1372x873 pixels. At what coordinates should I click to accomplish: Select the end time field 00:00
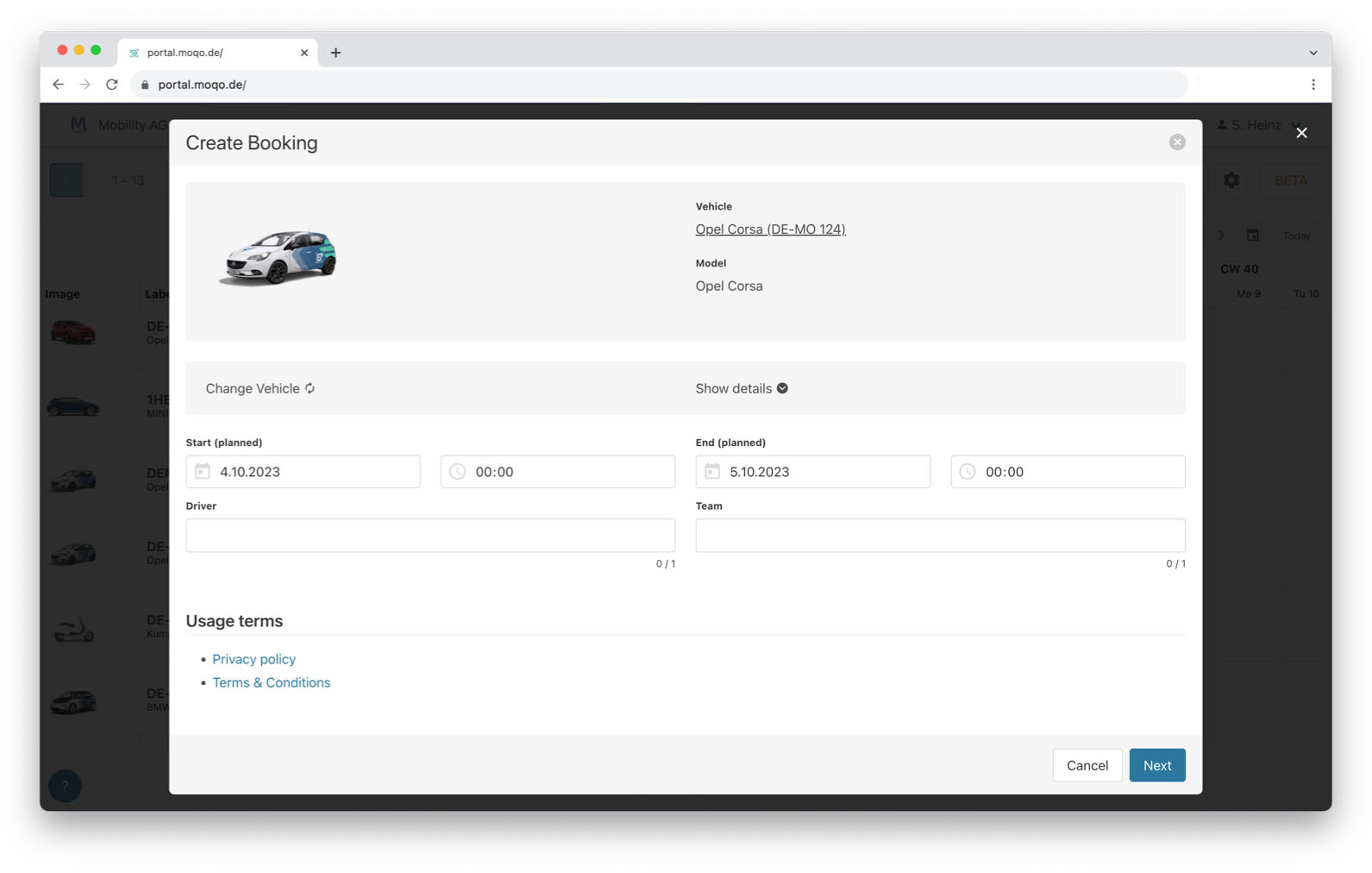(1068, 471)
